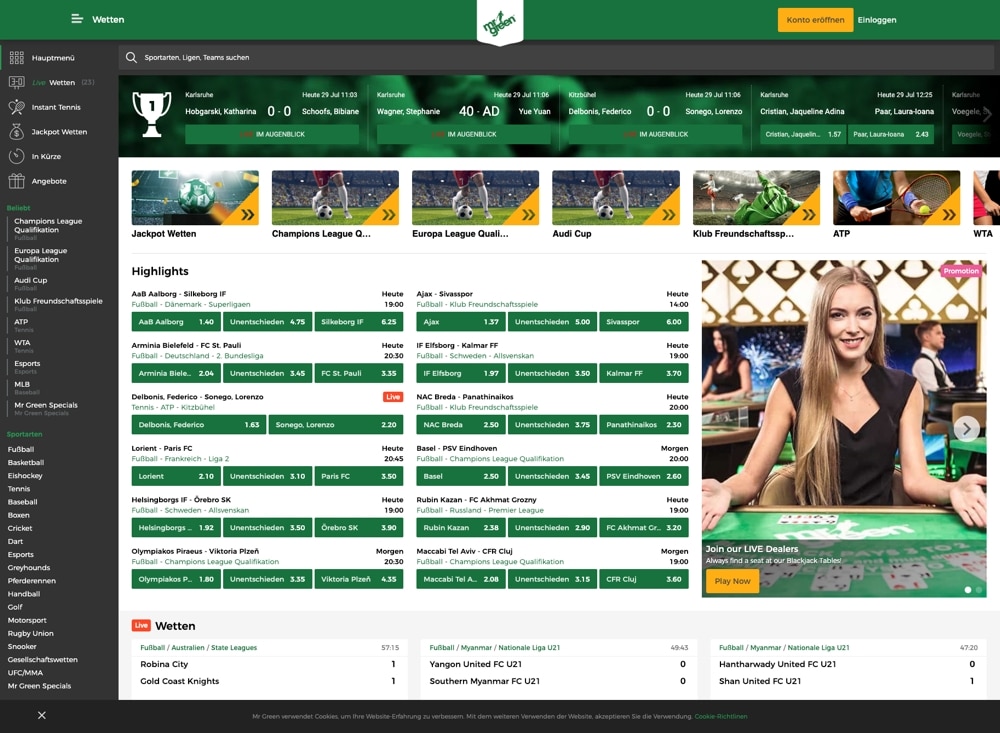Select Eishockey in Sportarten list

(x=25, y=476)
